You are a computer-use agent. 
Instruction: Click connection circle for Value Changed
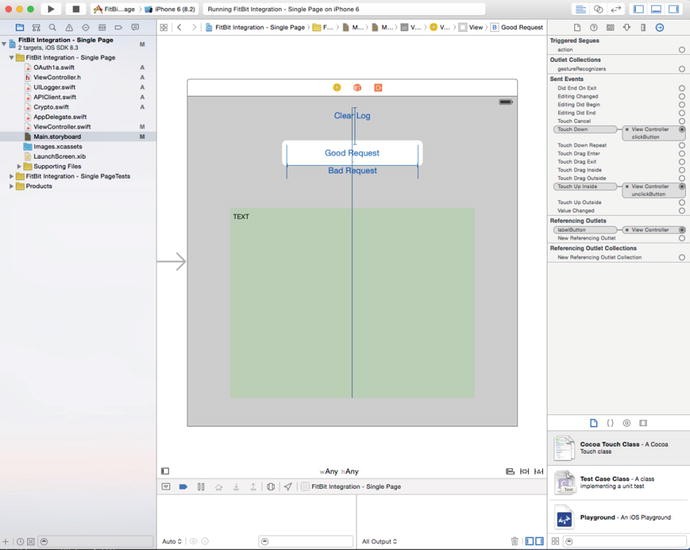(682, 211)
